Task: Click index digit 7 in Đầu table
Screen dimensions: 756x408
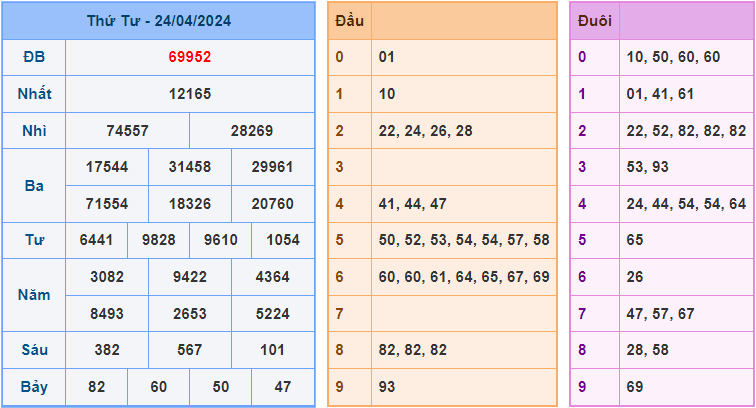Action: [x=339, y=314]
